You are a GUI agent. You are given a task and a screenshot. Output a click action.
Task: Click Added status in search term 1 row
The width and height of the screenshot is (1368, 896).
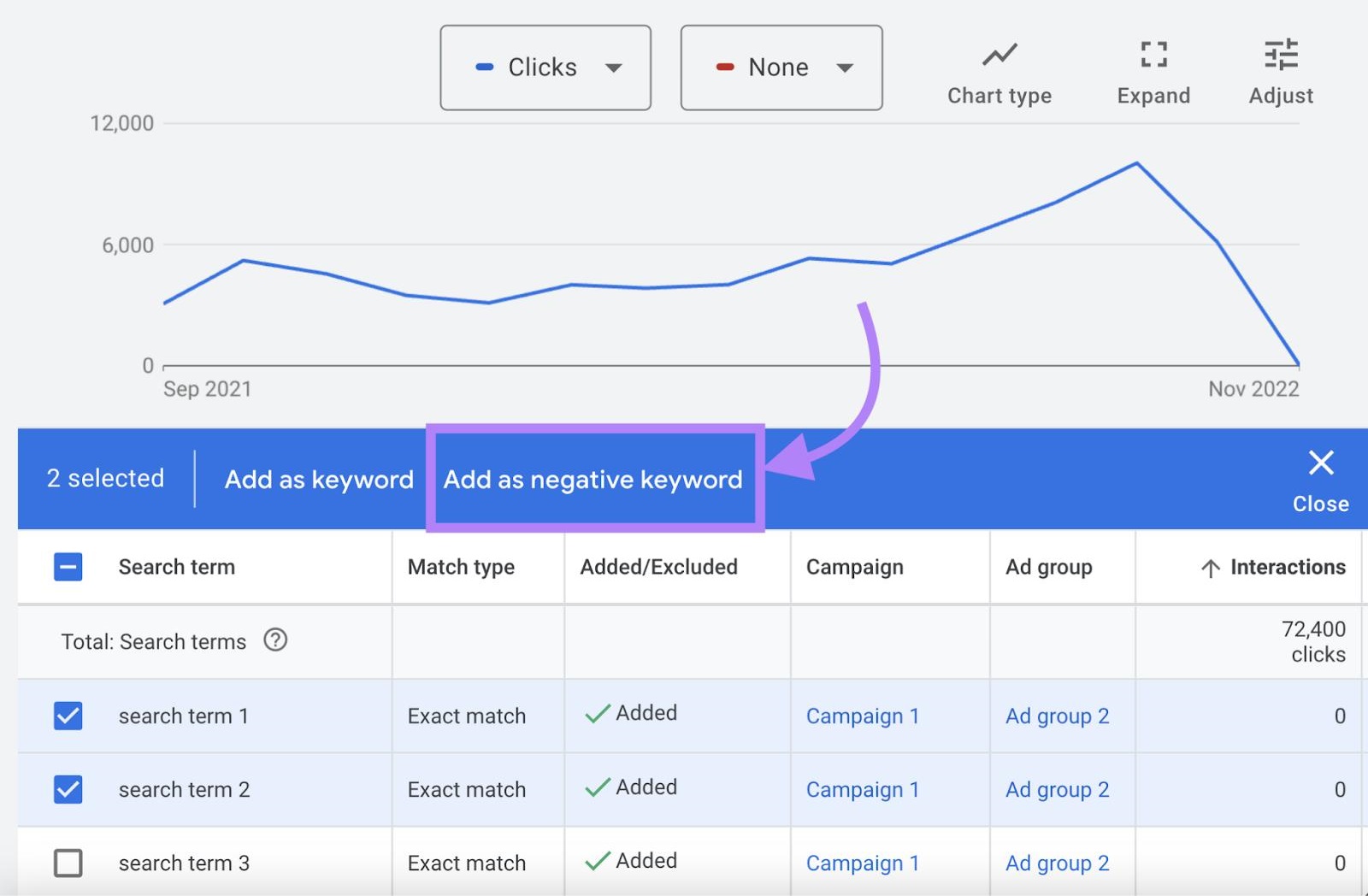(x=631, y=713)
